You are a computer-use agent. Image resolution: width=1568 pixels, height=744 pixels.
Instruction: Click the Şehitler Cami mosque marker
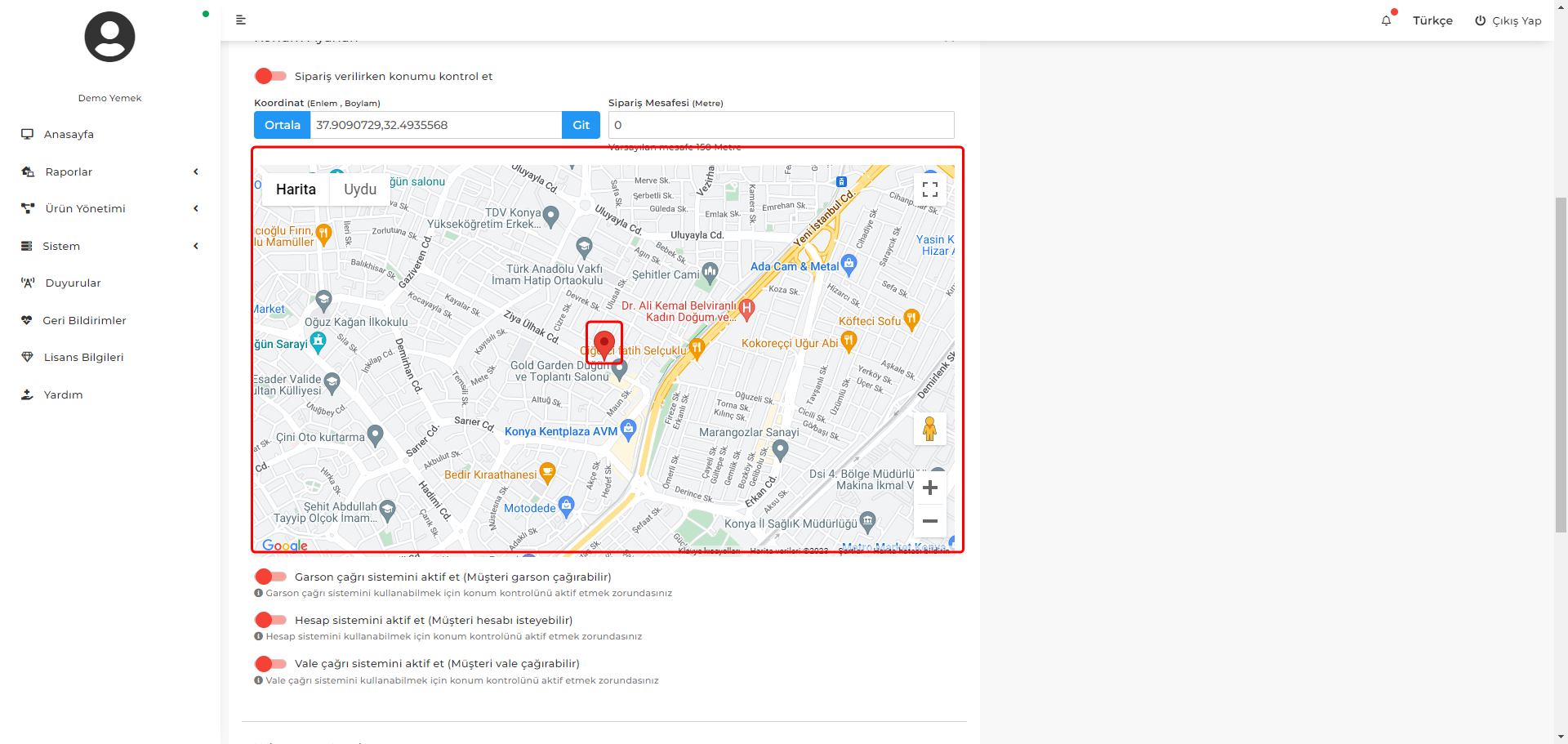pos(710,272)
